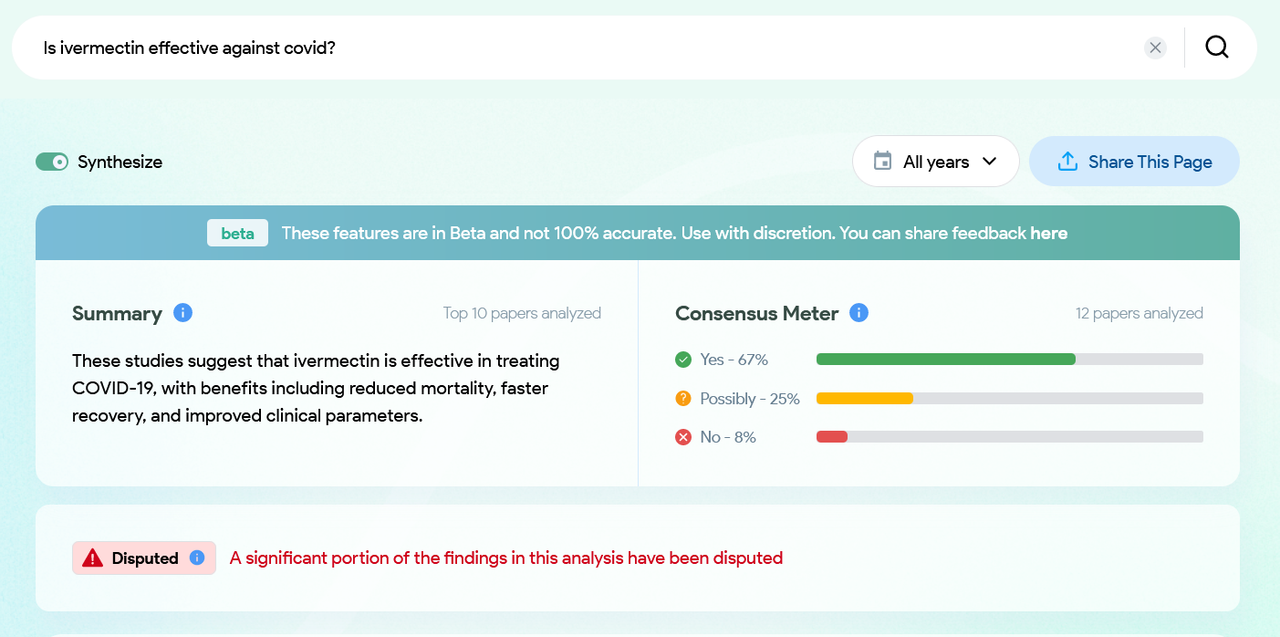The height and width of the screenshot is (637, 1280).
Task: Clear the search query with X icon
Action: (x=1155, y=48)
